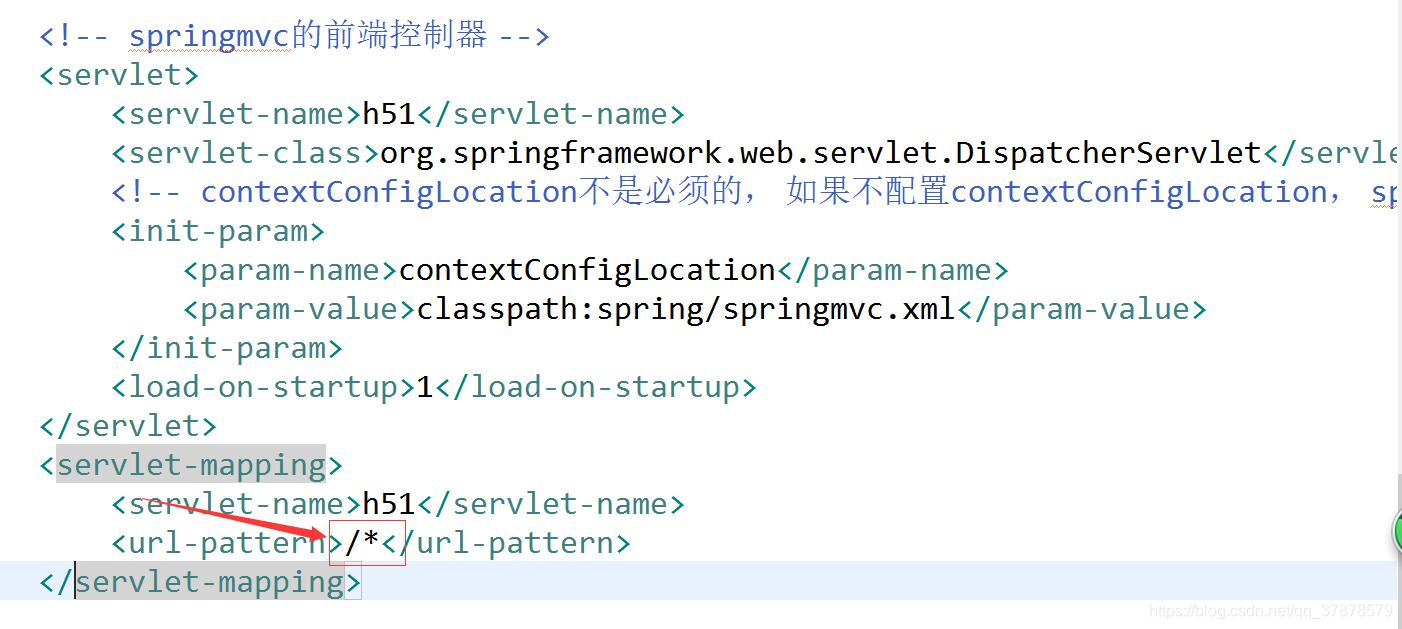Click the closing init-param tag
This screenshot has height=629, width=1402.
226,347
